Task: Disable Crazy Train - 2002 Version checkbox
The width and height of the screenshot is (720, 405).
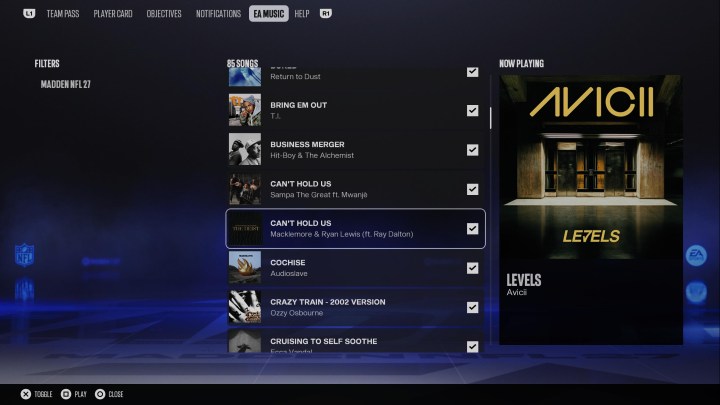Action: [x=472, y=307]
